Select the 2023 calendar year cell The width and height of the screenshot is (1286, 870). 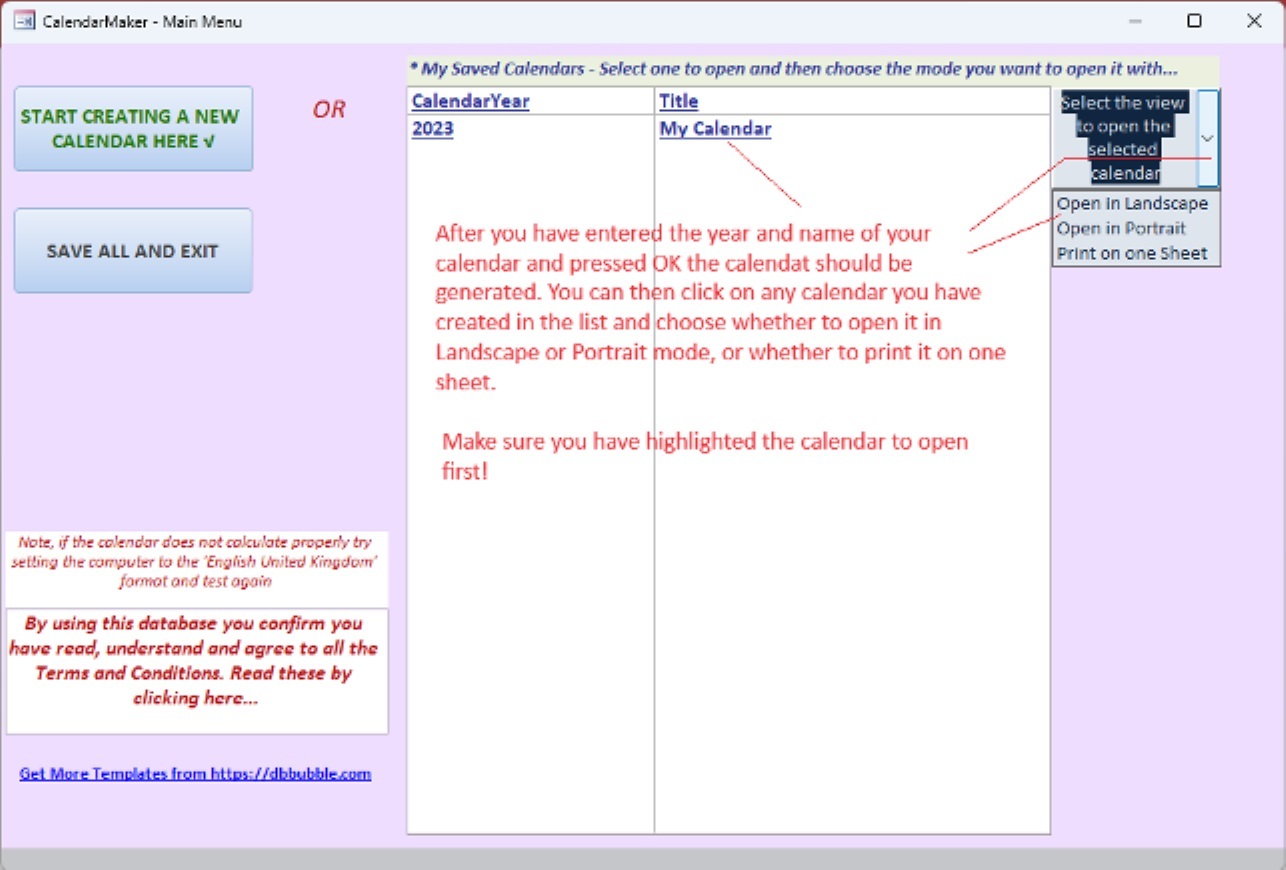(x=433, y=129)
